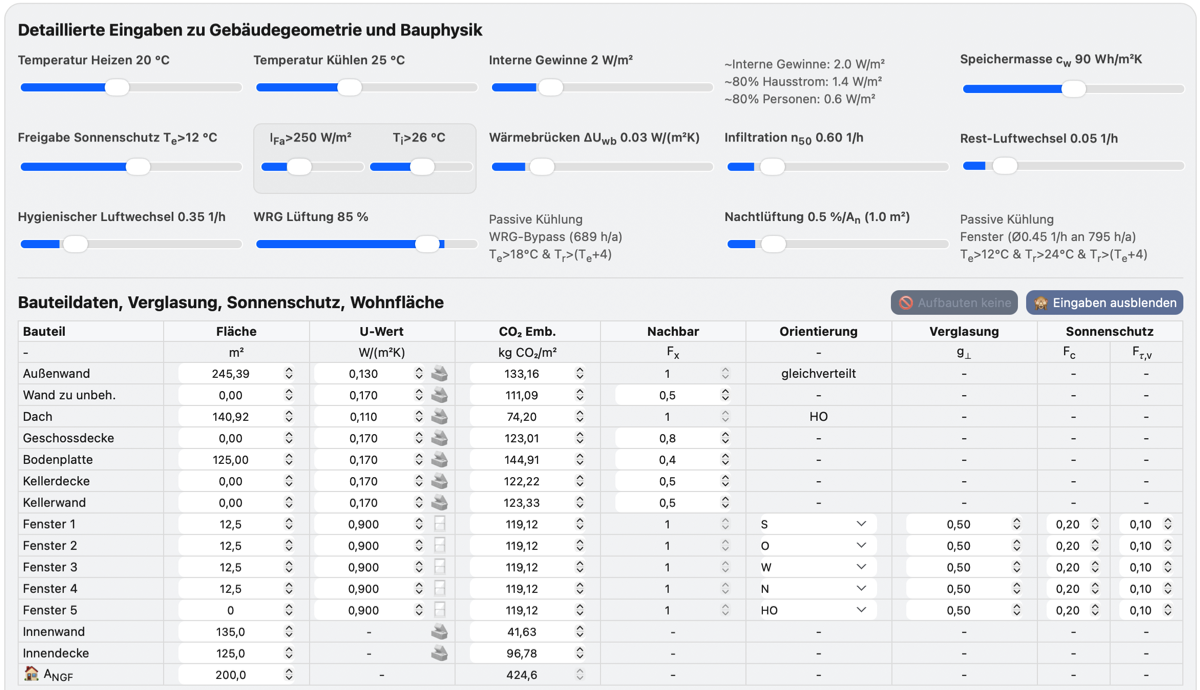Click the Fenster 2 Verglasung g-value stepper
The height and width of the screenshot is (690, 1200).
(x=1016, y=546)
